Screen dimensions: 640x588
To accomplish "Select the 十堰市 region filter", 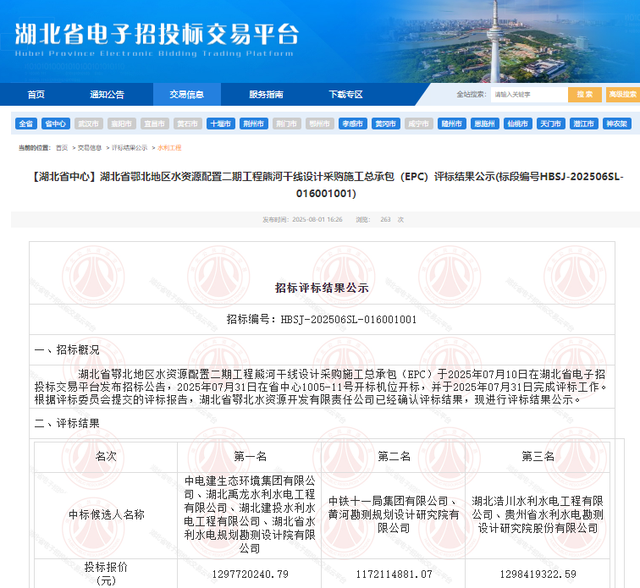I will click(x=221, y=124).
